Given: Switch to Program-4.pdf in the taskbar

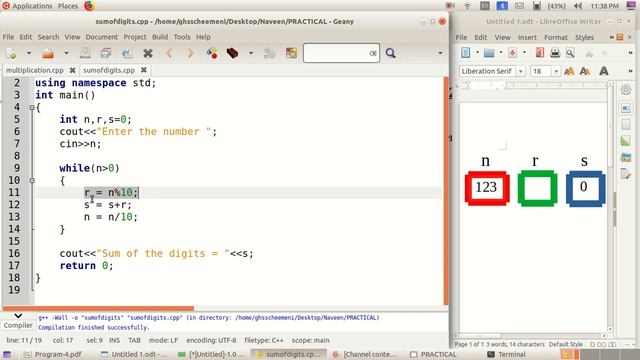Looking at the screenshot, I should pos(53,354).
